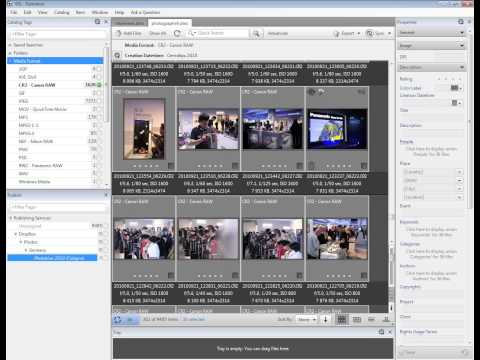Click the Sync toolbar icon
The image size is (480, 360).
click(369, 33)
